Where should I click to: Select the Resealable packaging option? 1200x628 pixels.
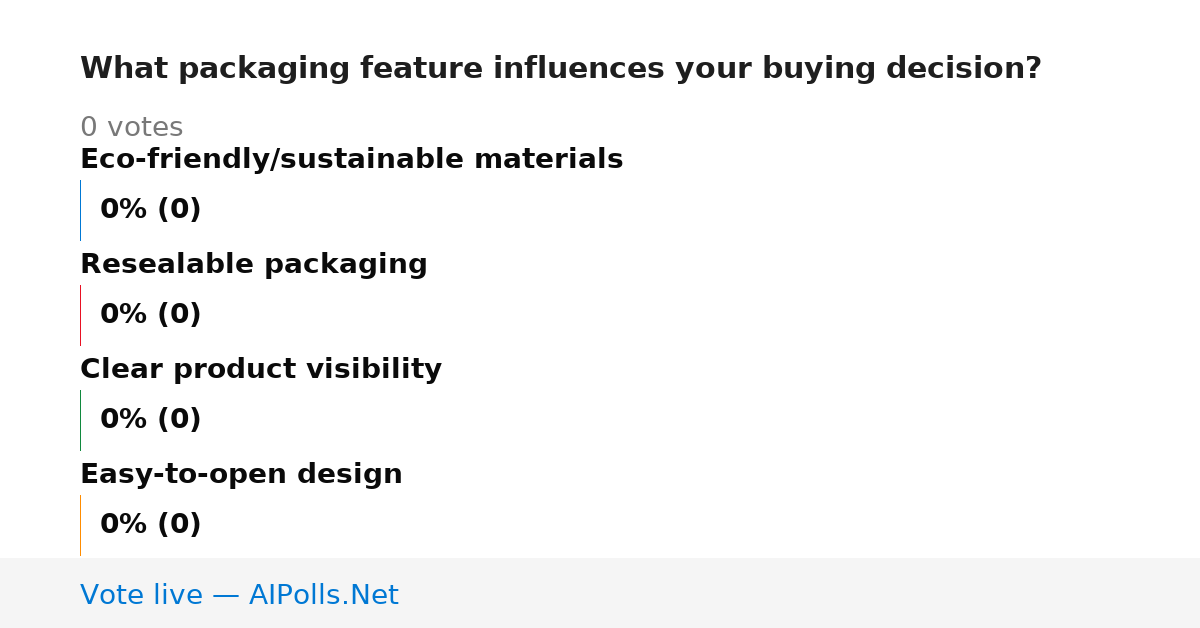(x=254, y=264)
